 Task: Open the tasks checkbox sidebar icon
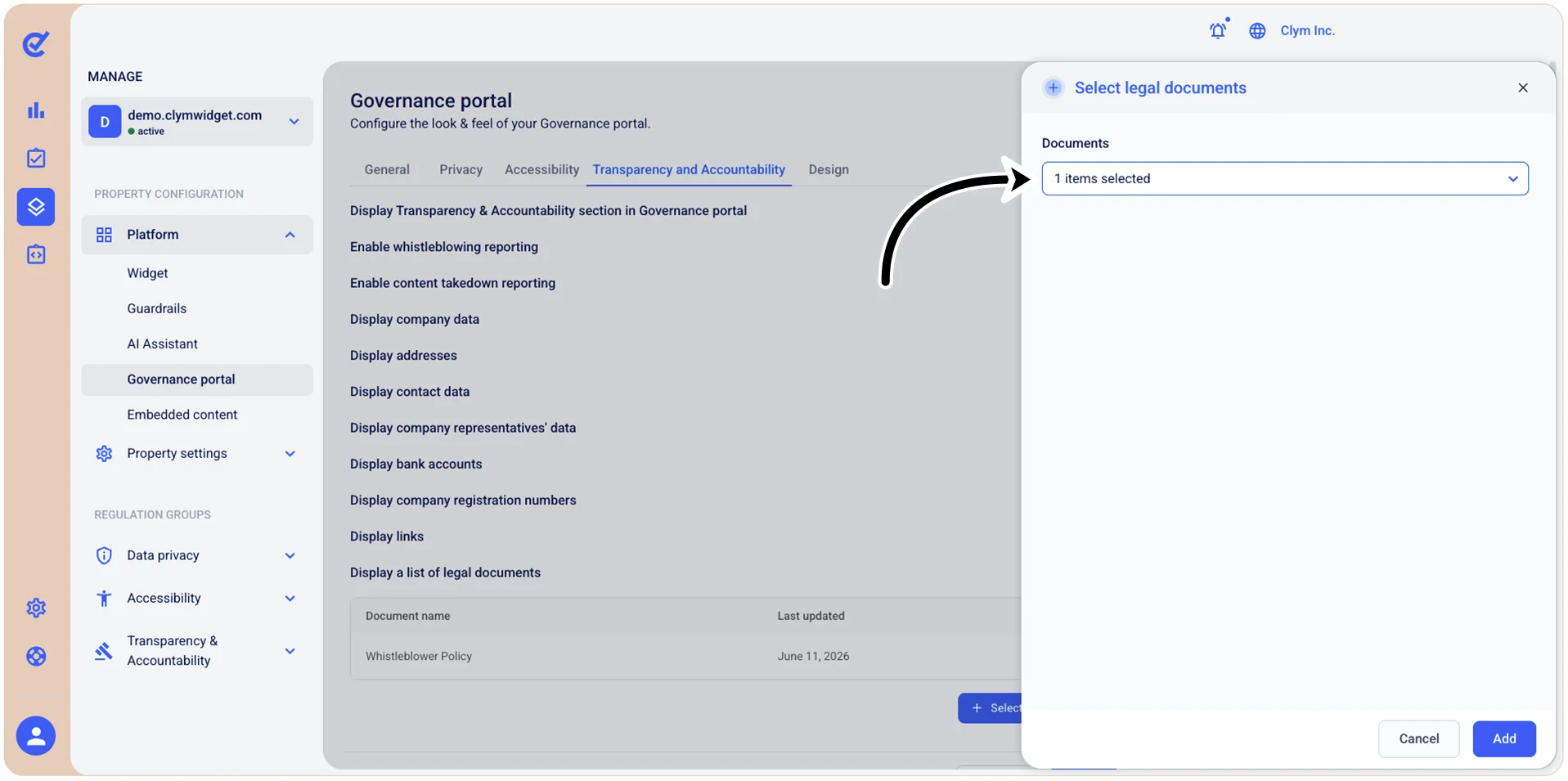pyautogui.click(x=36, y=158)
